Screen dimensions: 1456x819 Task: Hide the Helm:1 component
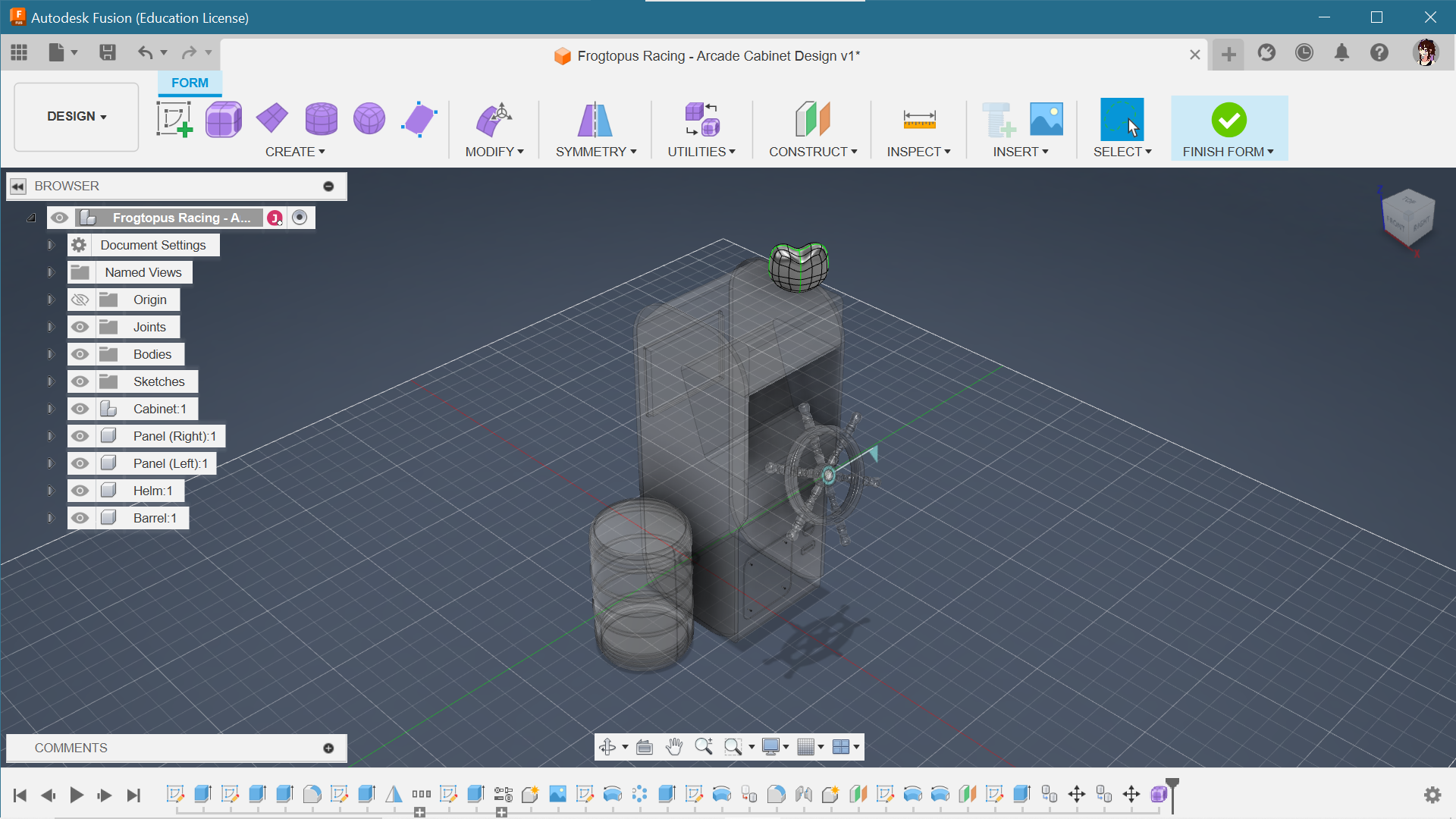pyautogui.click(x=80, y=491)
